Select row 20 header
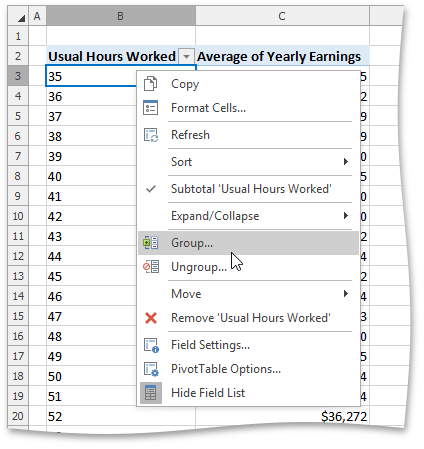 click(x=18, y=416)
